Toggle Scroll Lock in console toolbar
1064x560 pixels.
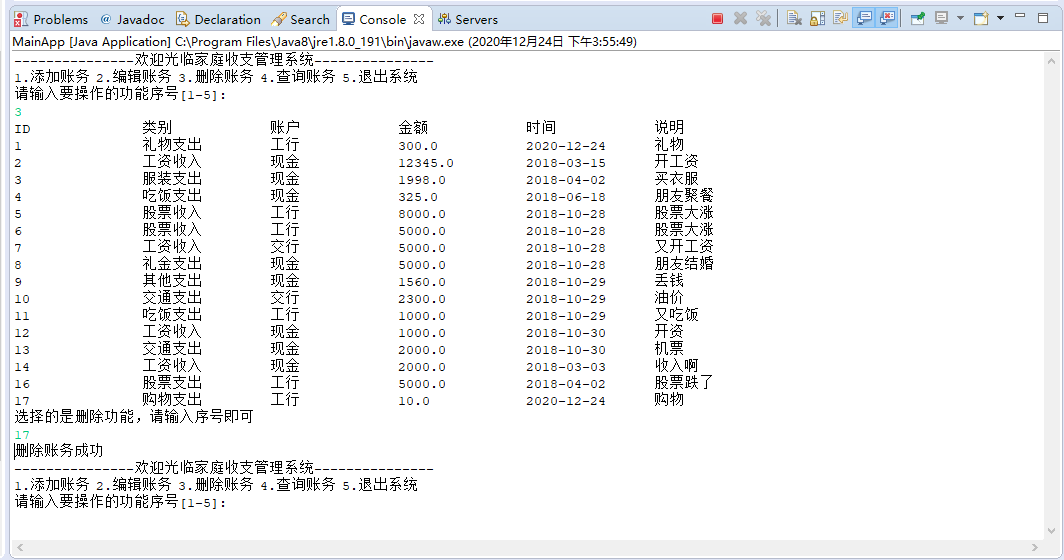[x=818, y=19]
